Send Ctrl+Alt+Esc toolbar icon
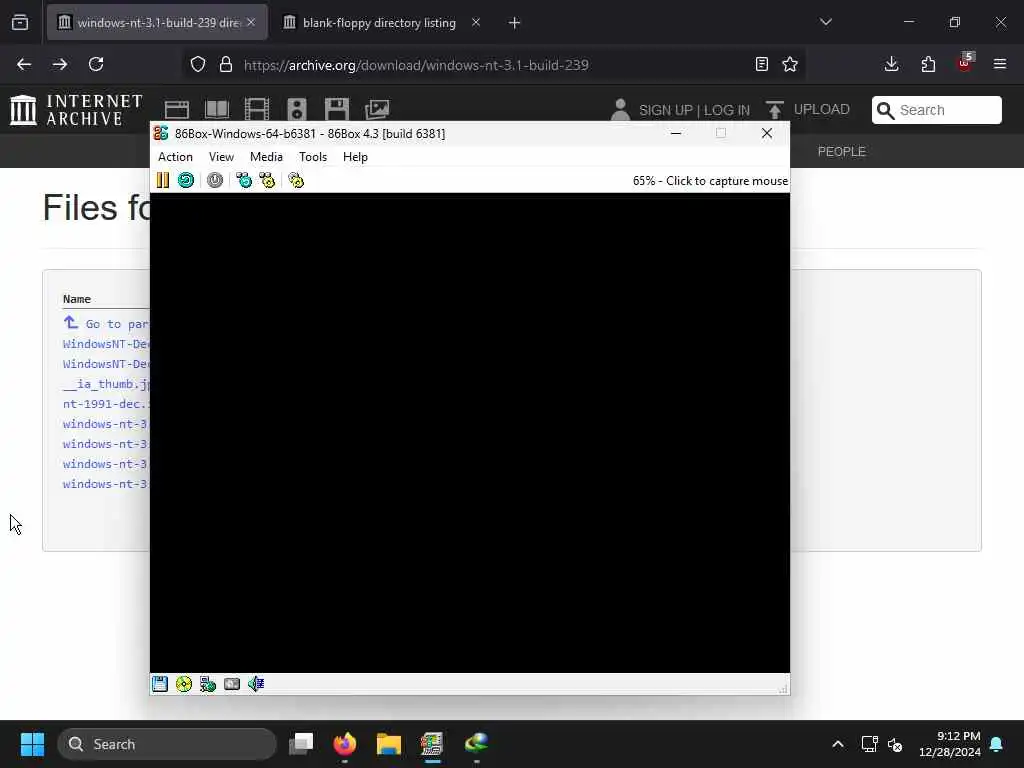 (267, 180)
